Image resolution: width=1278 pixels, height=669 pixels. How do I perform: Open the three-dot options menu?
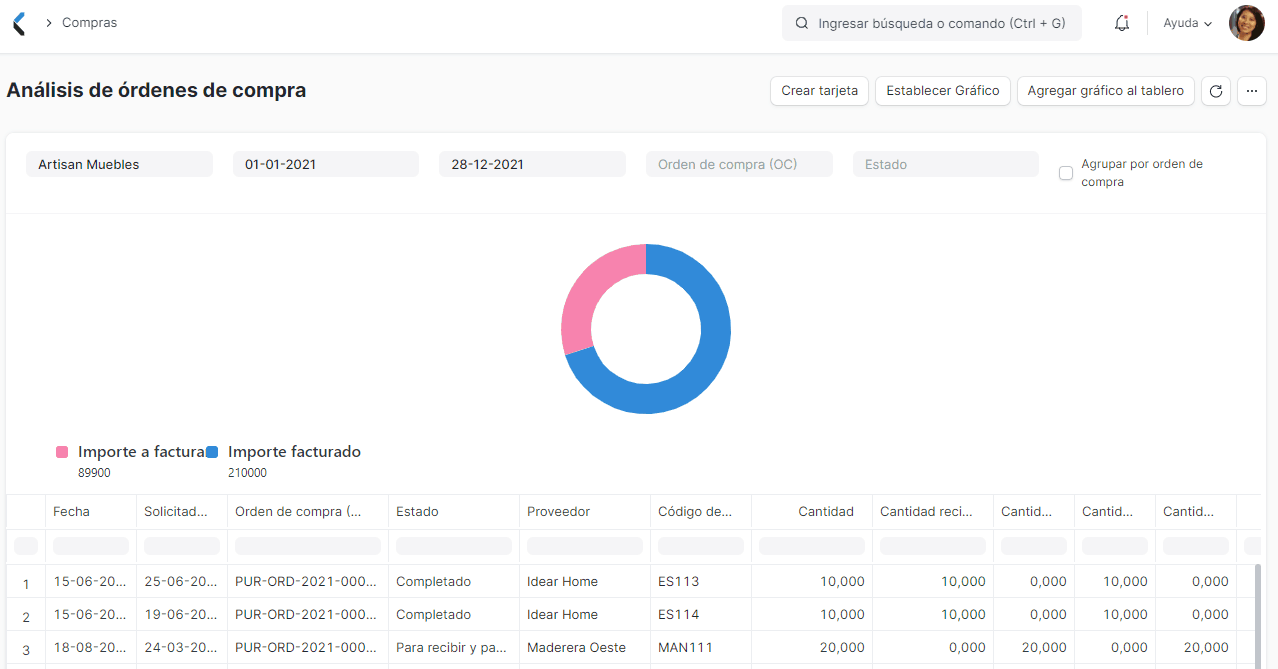1251,91
